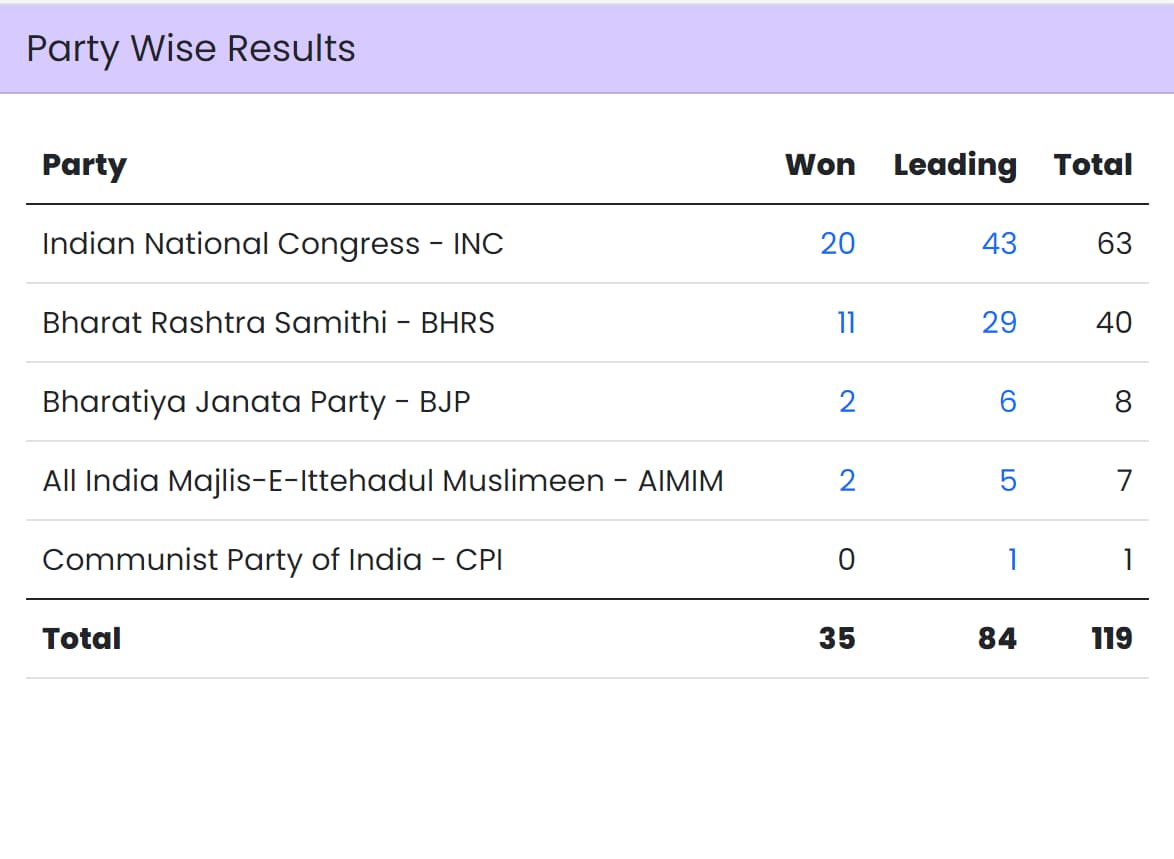The image size is (1174, 859).
Task: Open BHRS won count link showing 11
Action: (846, 323)
